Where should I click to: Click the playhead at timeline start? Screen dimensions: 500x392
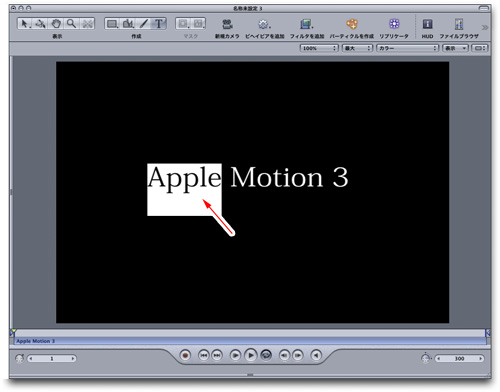[x=13, y=332]
